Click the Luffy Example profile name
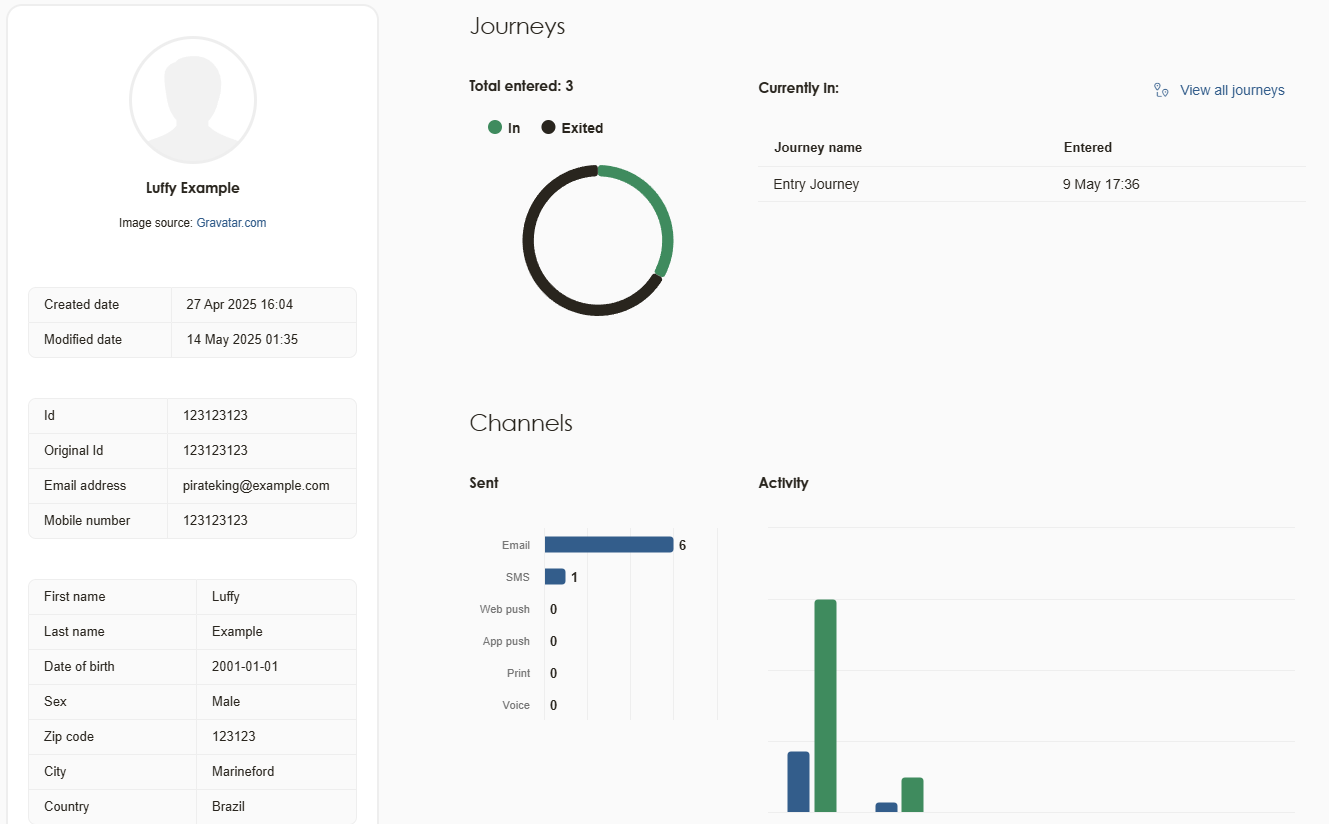The image size is (1329, 824). tap(193, 188)
